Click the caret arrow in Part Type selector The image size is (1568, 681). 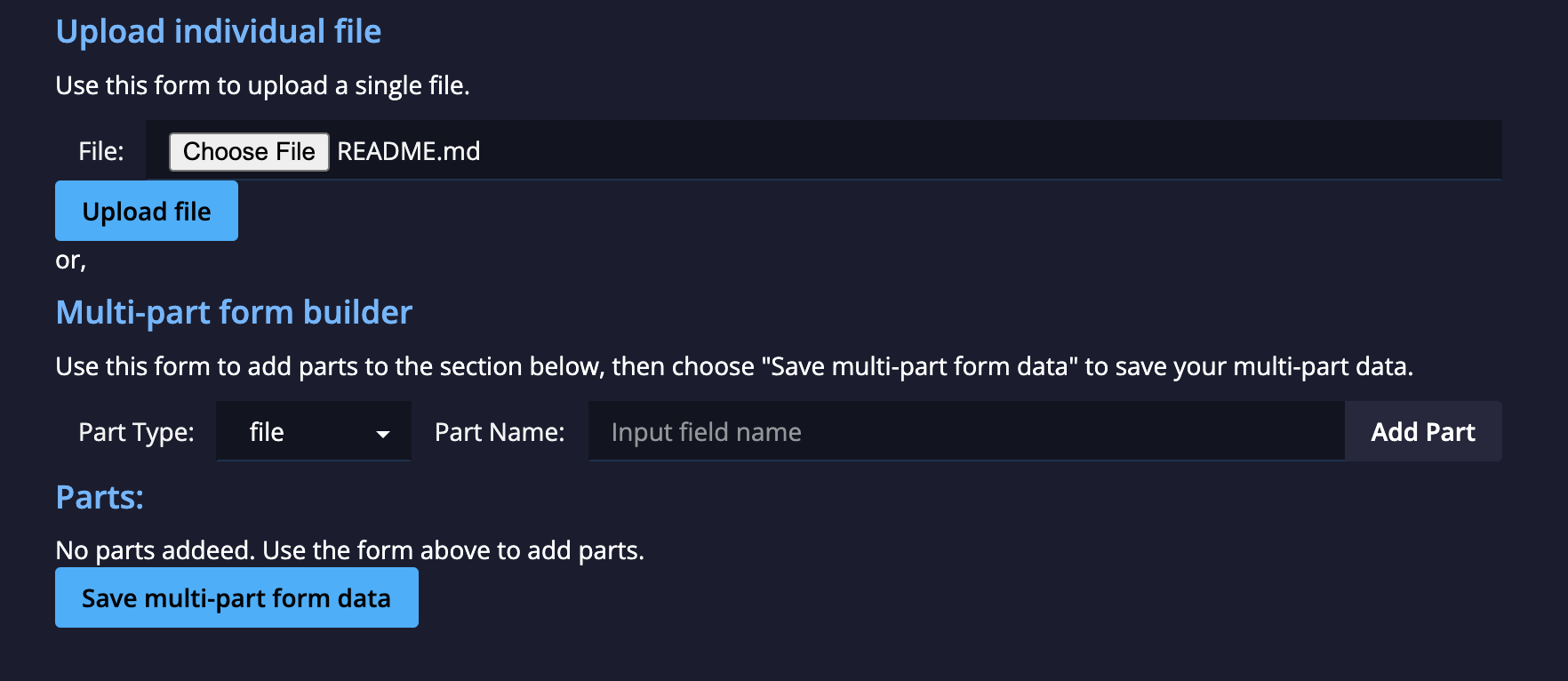[383, 434]
